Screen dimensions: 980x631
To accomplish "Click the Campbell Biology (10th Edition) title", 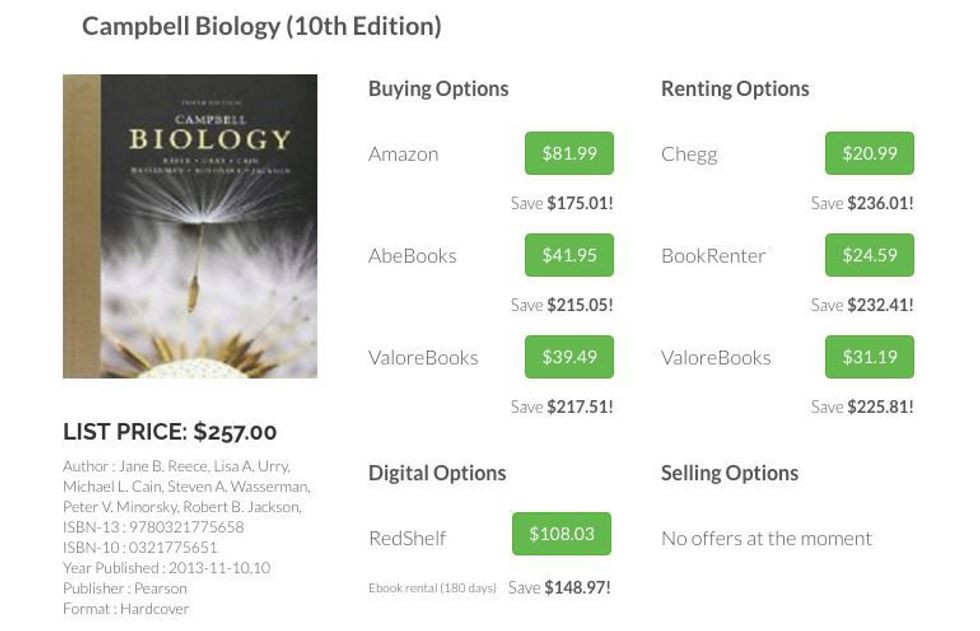I will click(x=261, y=26).
